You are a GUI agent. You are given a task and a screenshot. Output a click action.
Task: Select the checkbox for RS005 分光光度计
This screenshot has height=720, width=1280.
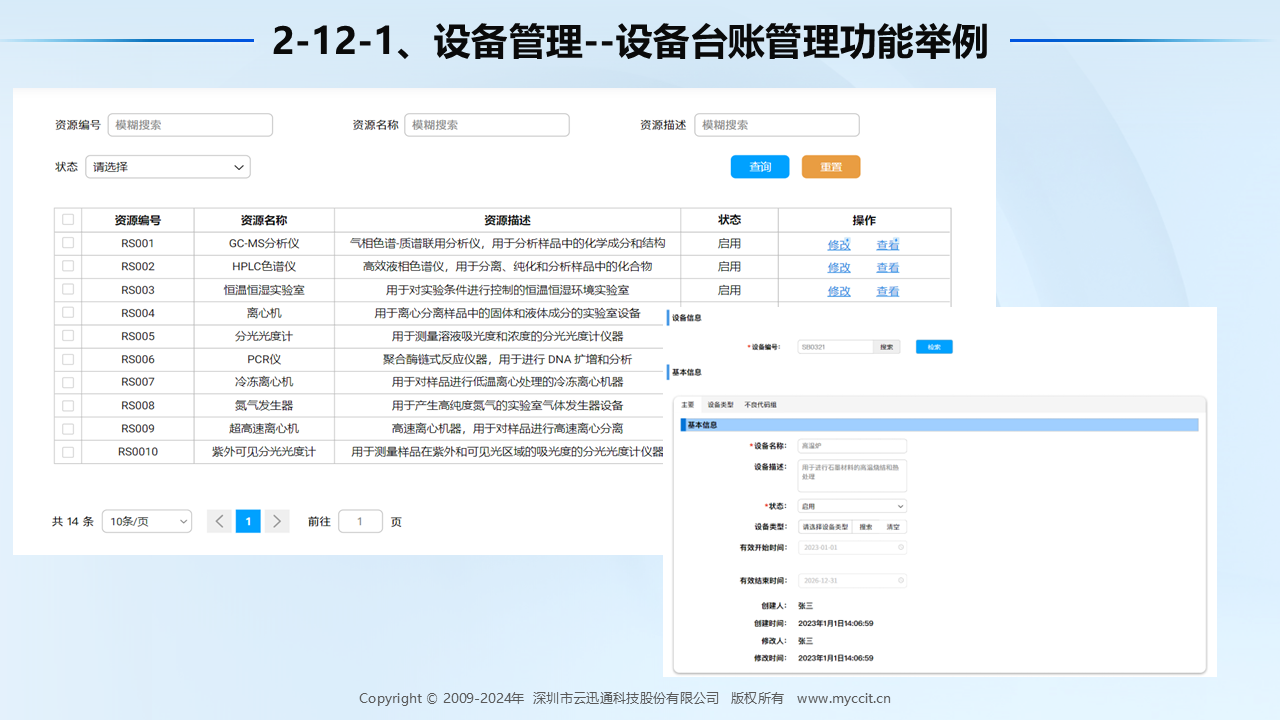pos(68,336)
